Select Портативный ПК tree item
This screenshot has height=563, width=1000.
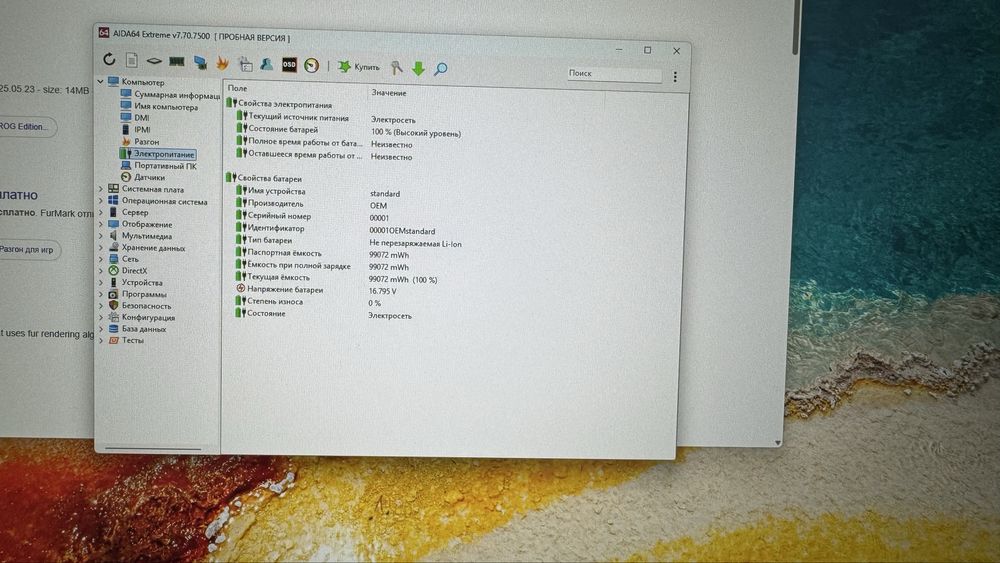coord(159,166)
